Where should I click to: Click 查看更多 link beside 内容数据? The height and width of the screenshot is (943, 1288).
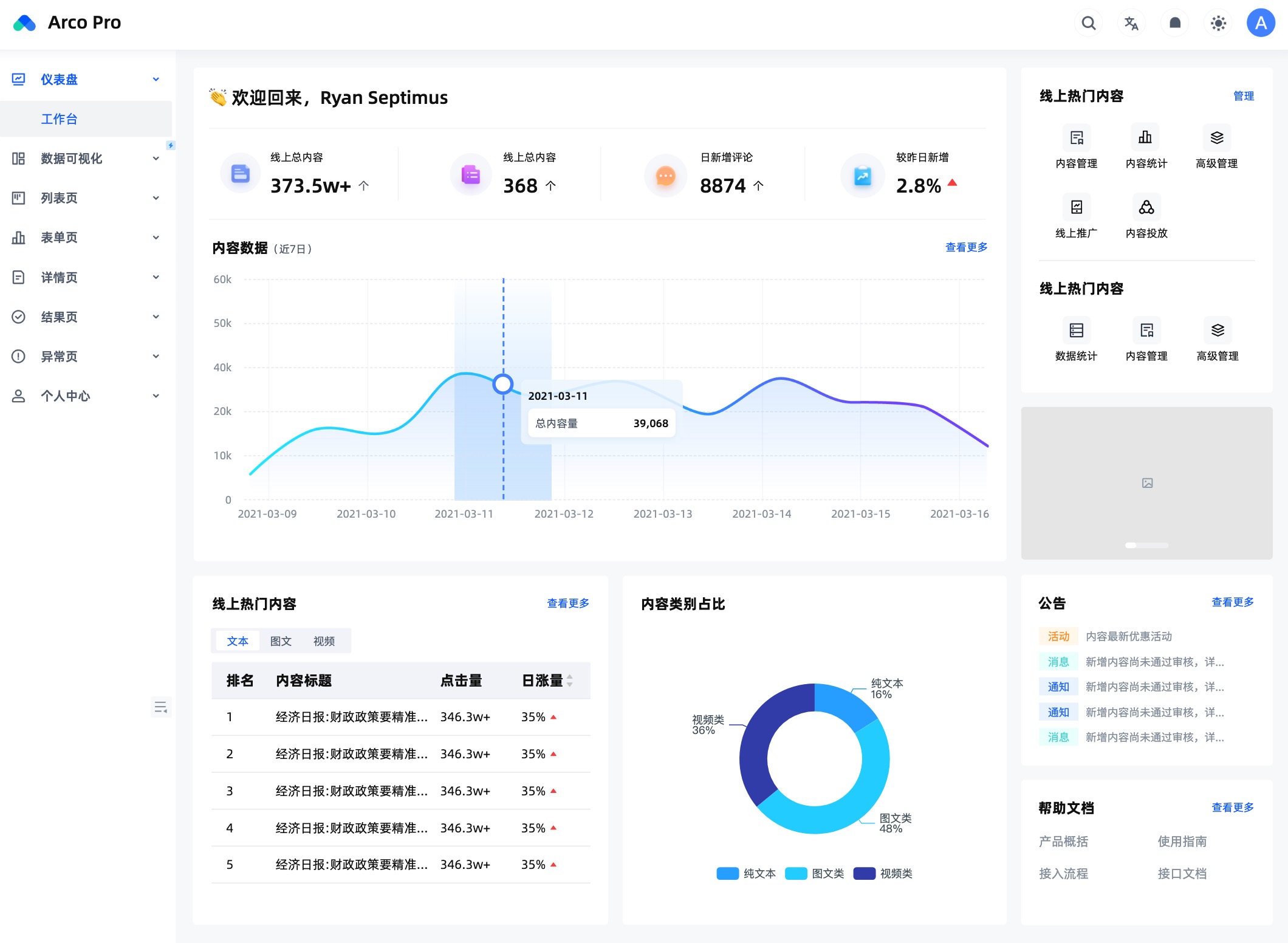pos(966,247)
